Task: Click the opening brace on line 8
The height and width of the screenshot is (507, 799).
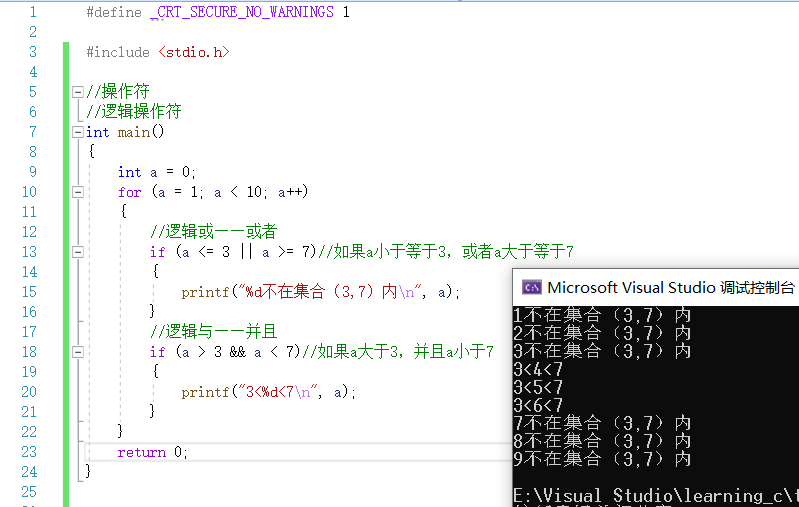Action: coord(92,151)
